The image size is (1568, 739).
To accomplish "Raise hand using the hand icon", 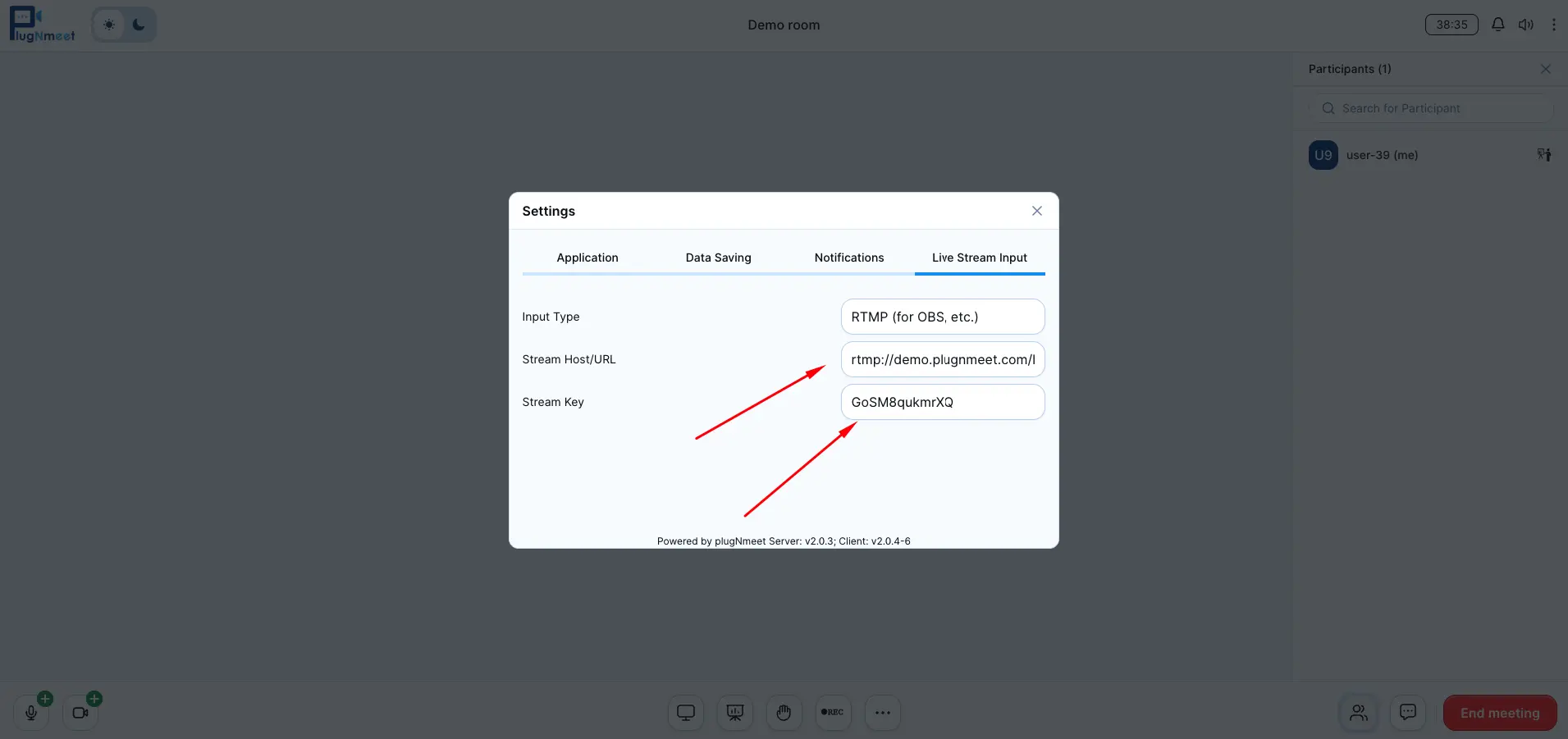I will 784,713.
